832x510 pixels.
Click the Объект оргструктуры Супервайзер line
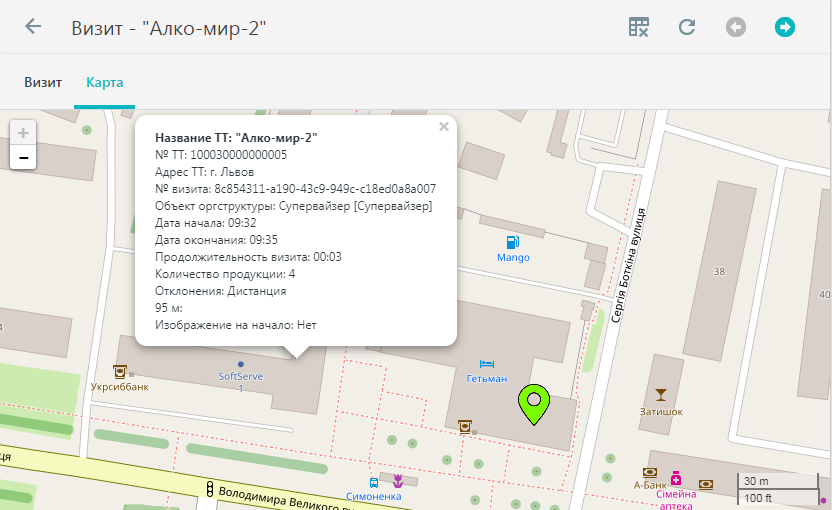(293, 206)
